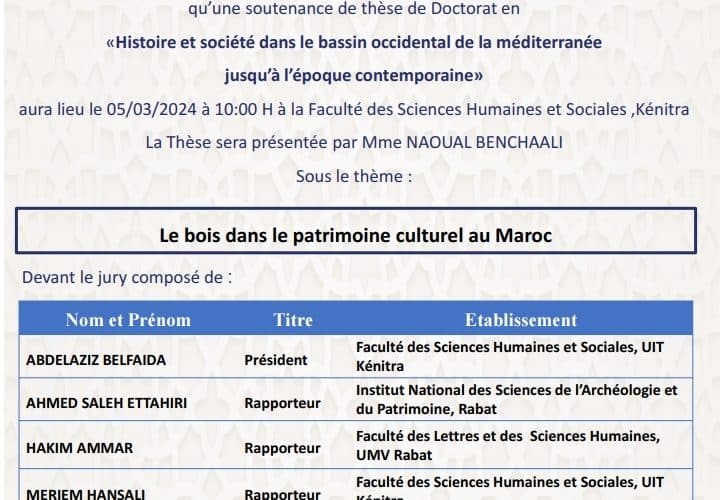Click Rapporteur cell in Hakim Ammar row
Screen dimensions: 720x500
pos(282,449)
